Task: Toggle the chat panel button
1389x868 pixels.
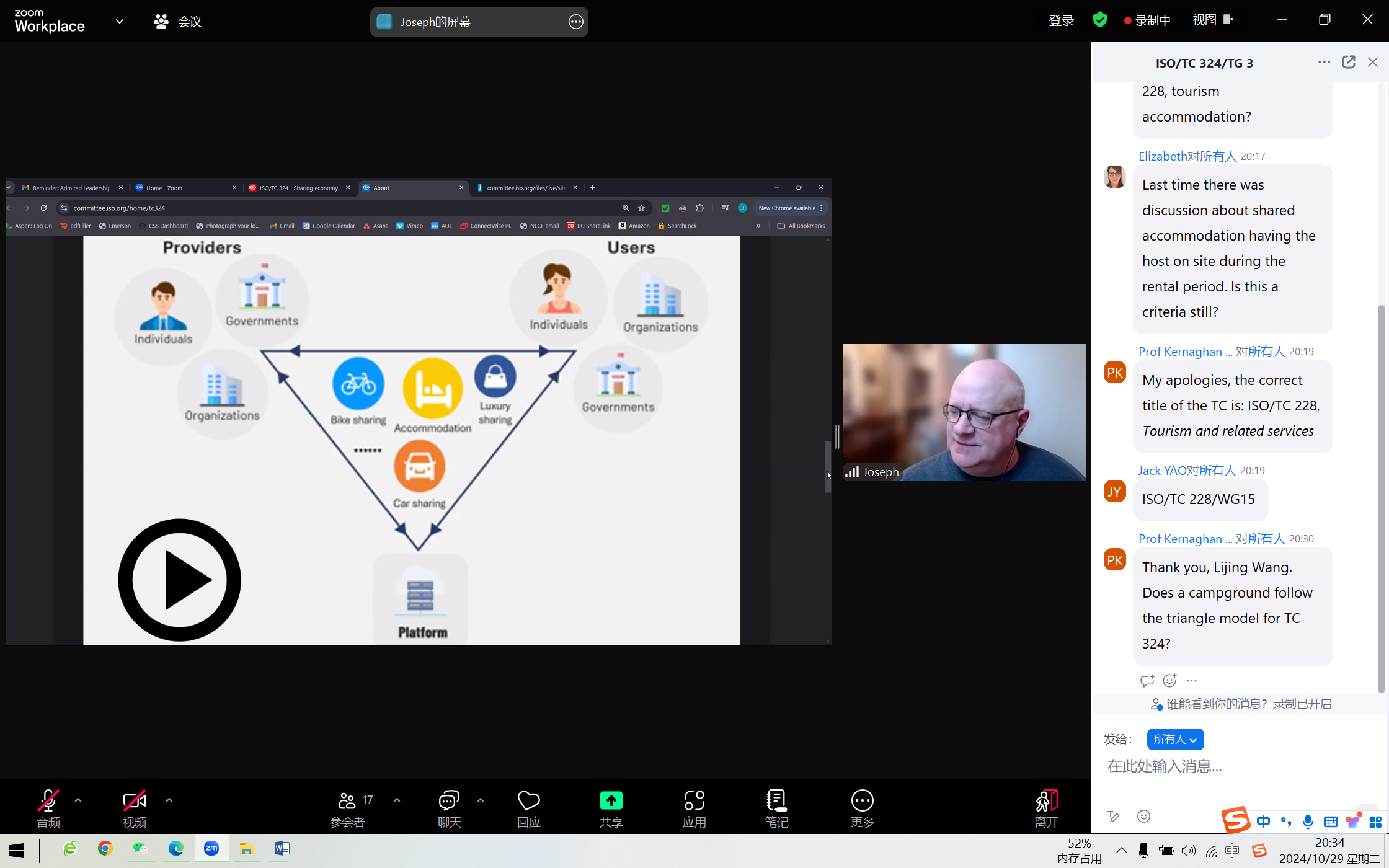Action: click(449, 801)
